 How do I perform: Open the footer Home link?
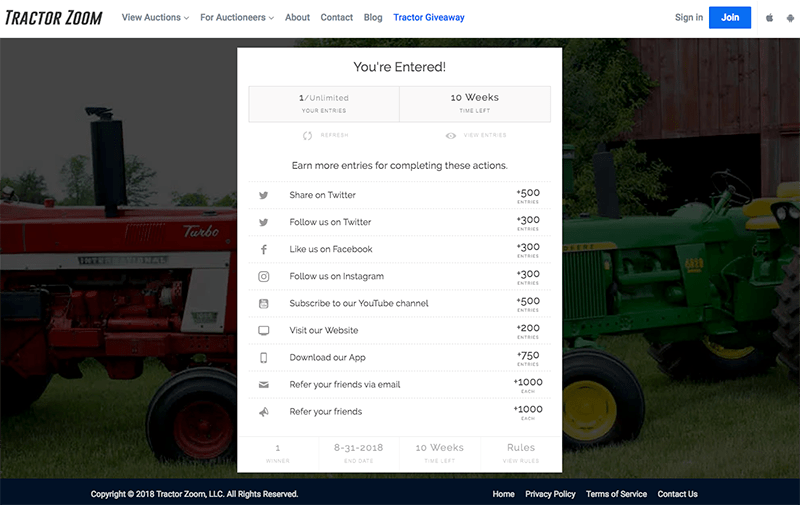click(x=504, y=494)
